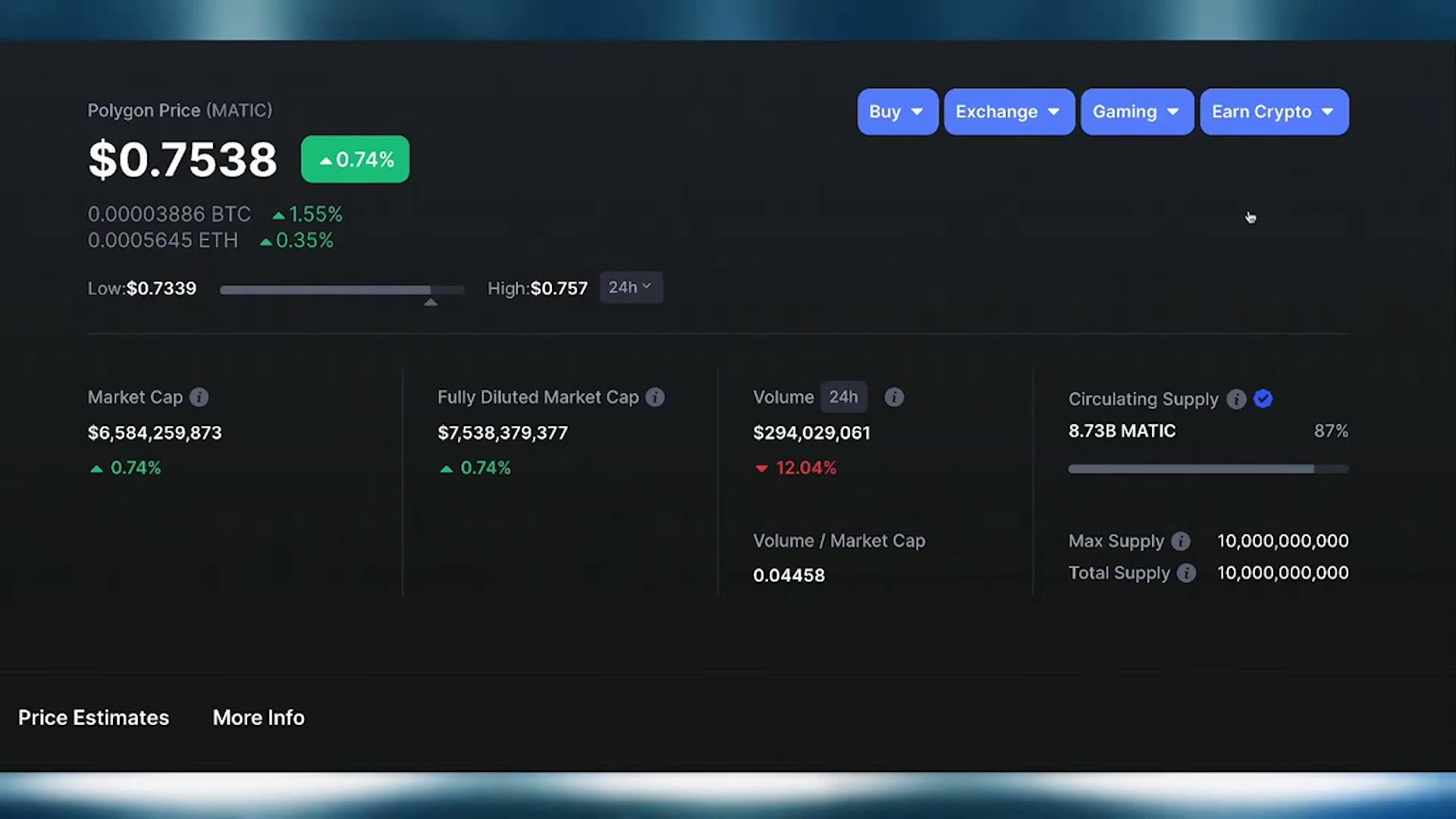Click the Volume info icon

pos(894,397)
